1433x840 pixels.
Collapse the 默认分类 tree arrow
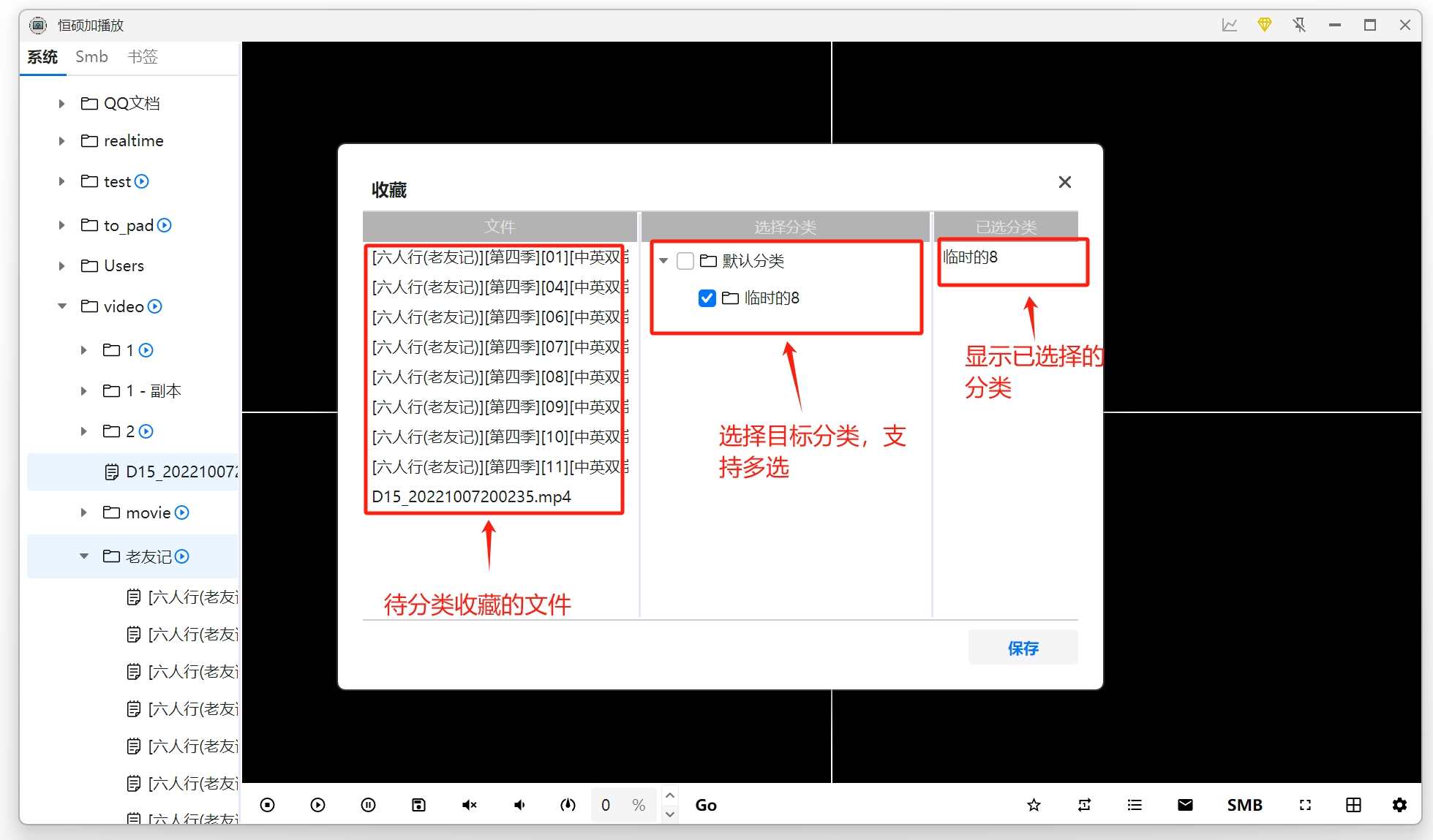663,261
